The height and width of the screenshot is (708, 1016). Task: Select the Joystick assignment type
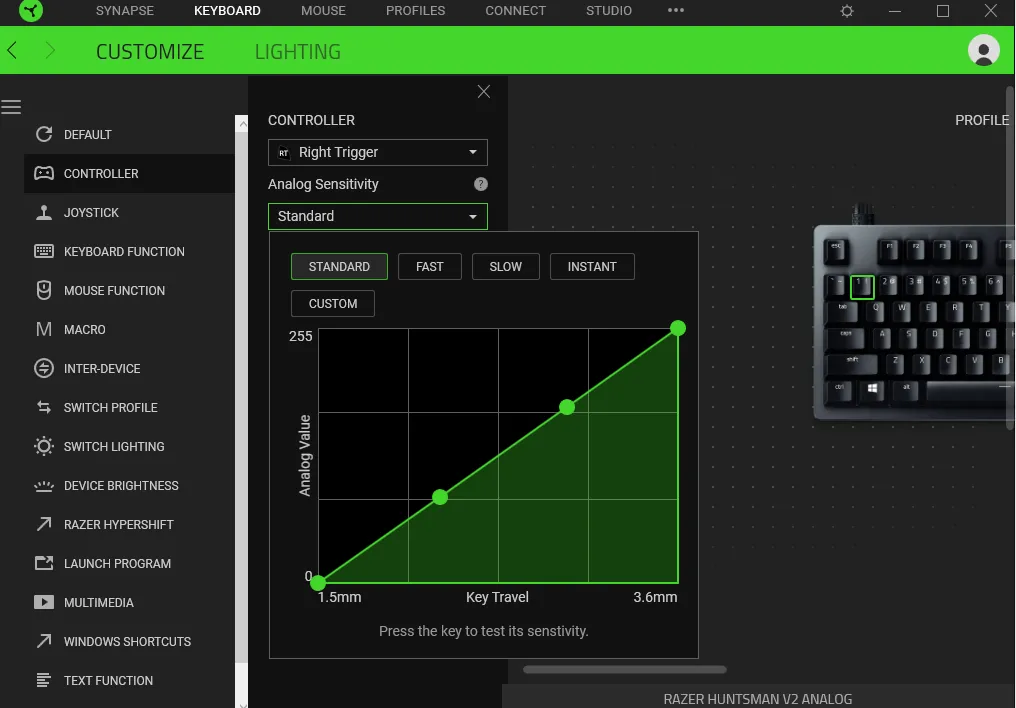coord(89,212)
